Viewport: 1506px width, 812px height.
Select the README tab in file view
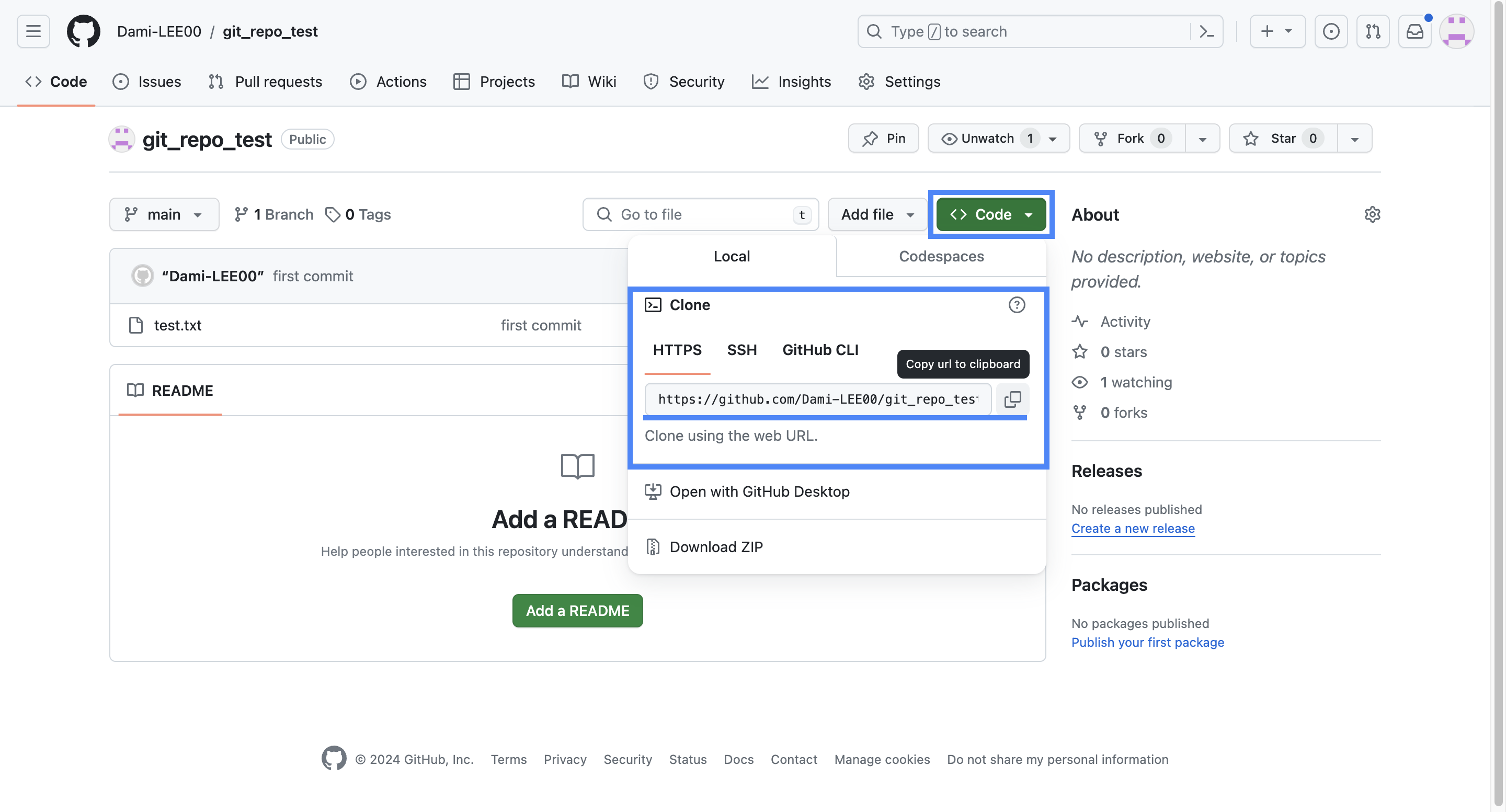[170, 391]
